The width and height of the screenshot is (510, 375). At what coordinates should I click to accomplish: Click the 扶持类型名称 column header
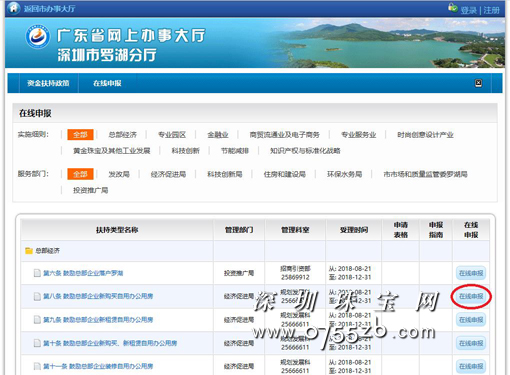117,230
